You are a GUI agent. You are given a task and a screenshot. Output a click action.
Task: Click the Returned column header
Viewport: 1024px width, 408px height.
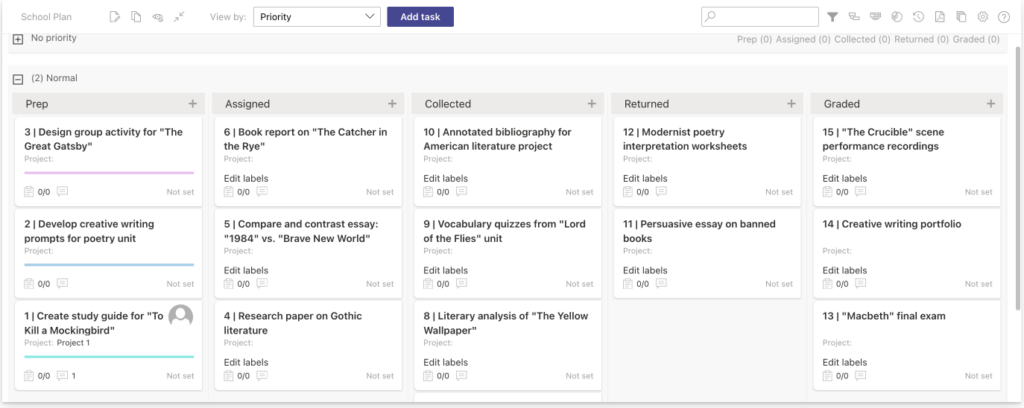707,103
